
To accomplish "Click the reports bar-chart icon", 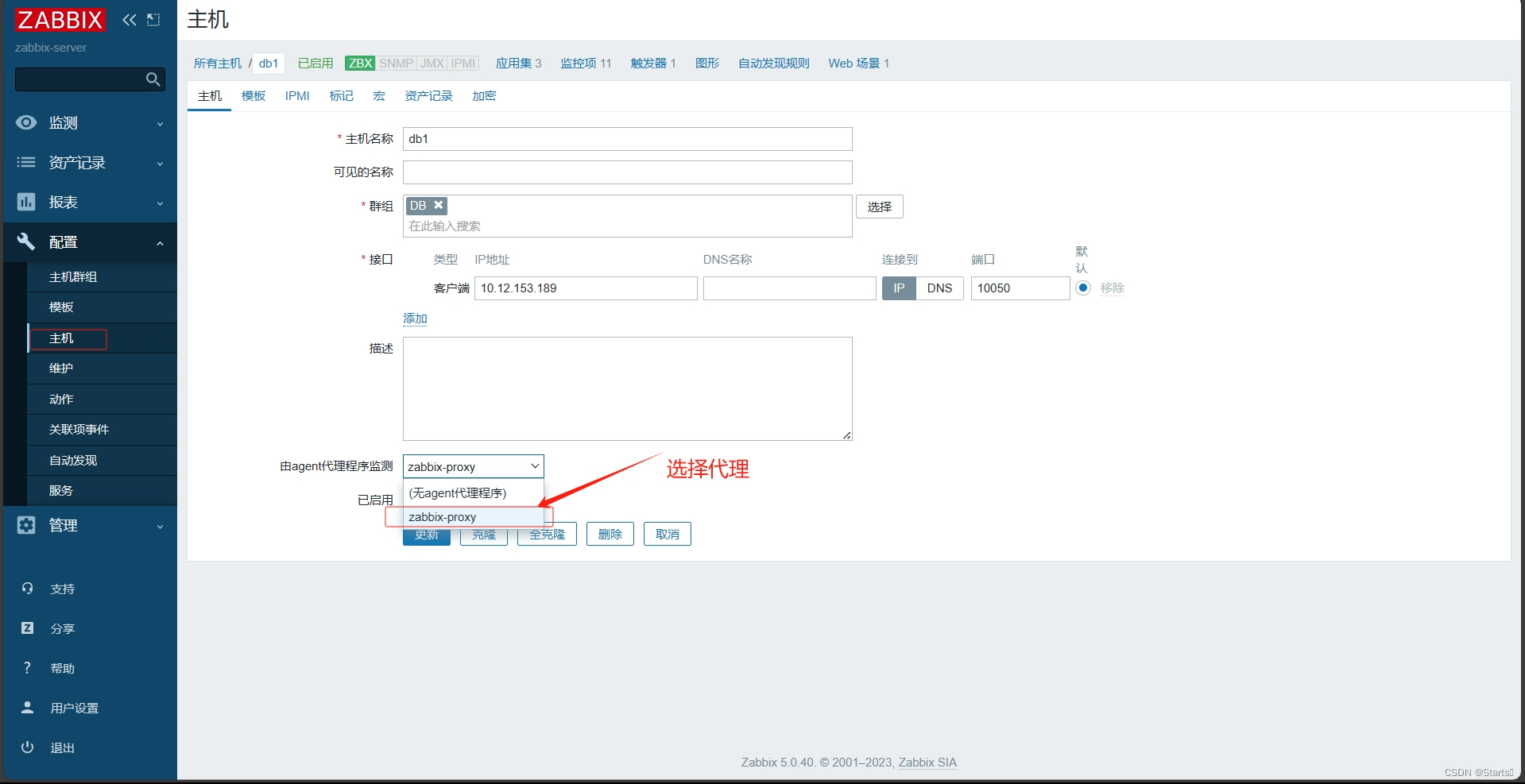I will pyautogui.click(x=26, y=202).
